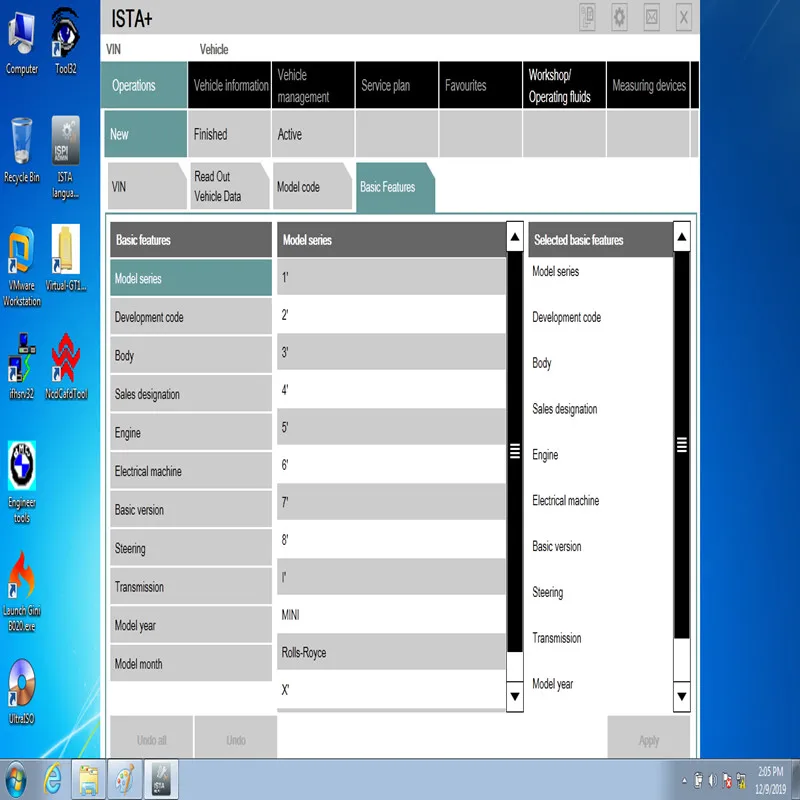Select the New operations subtab
This screenshot has height=800, width=800.
click(145, 134)
